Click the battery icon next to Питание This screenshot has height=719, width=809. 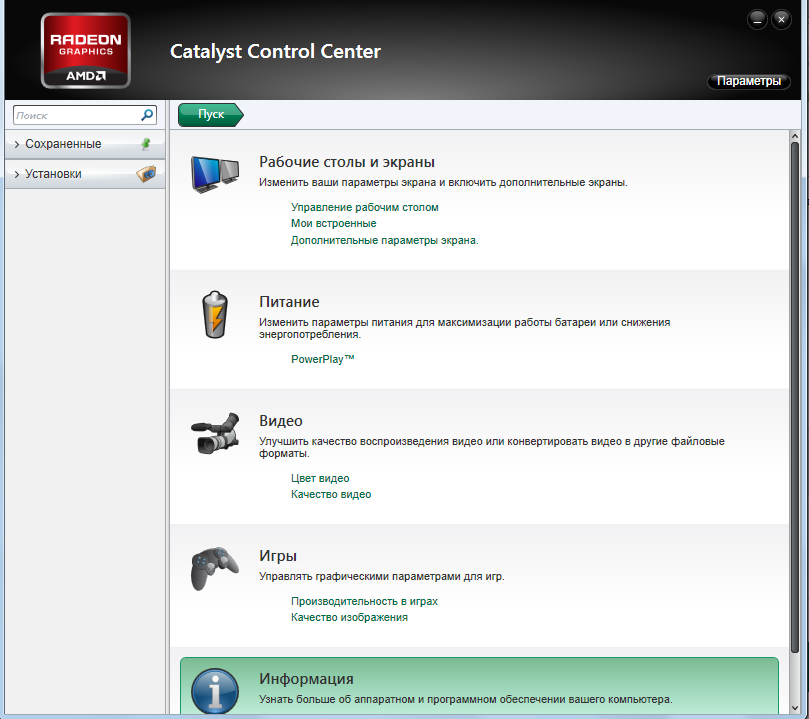click(x=215, y=315)
